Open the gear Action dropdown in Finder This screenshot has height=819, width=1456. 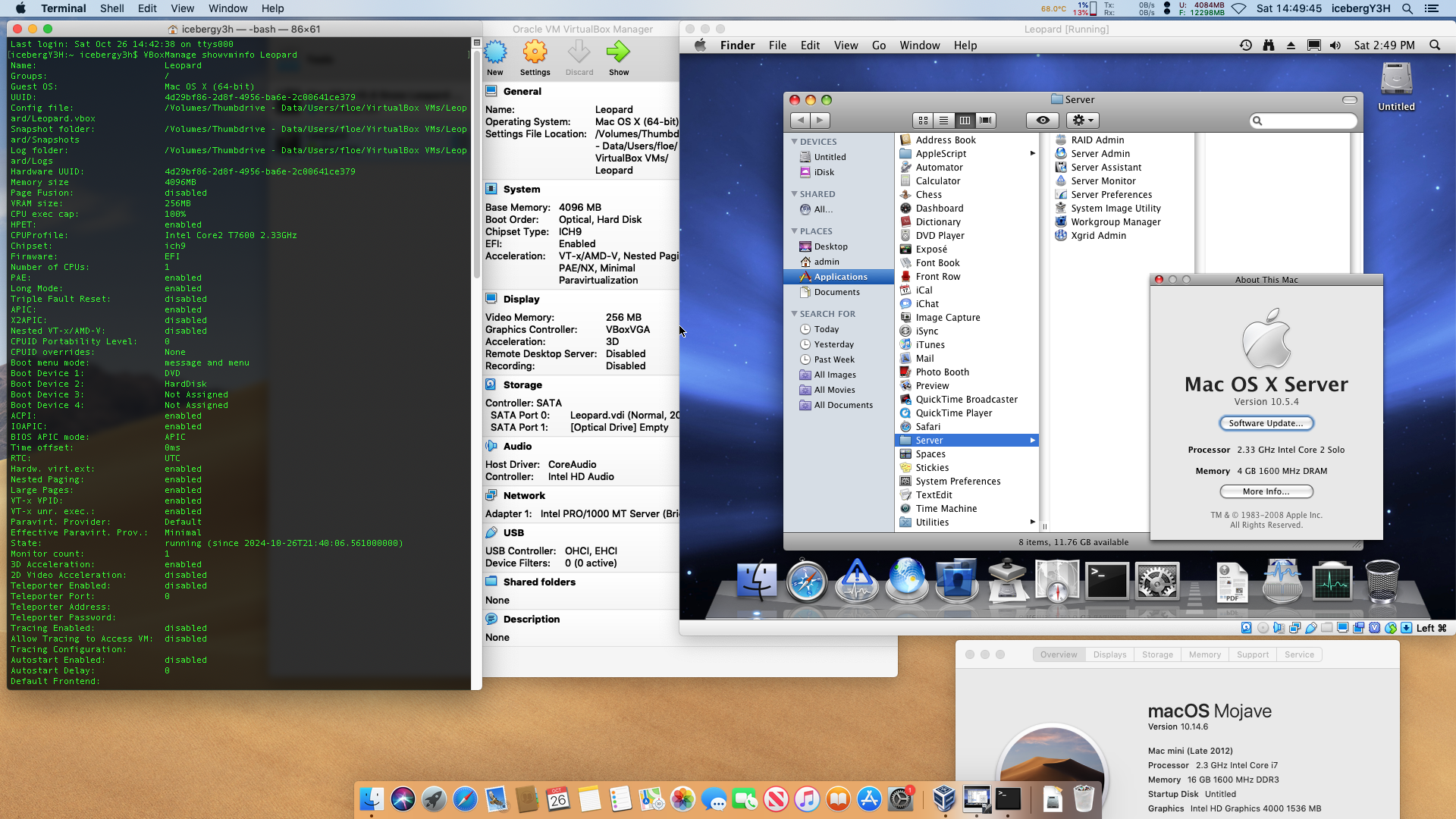[x=1082, y=120]
